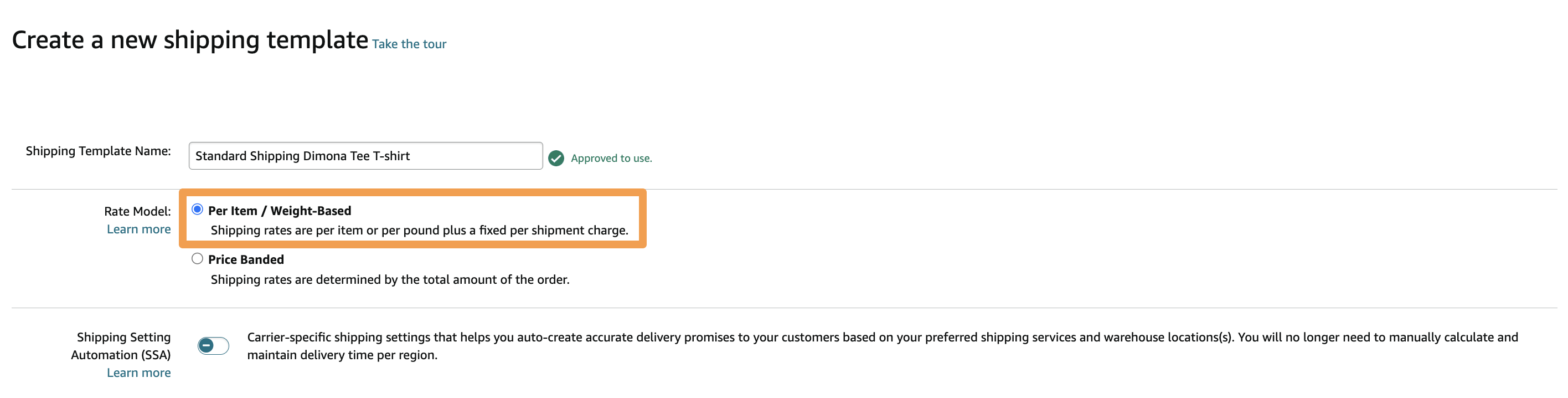This screenshot has width=1568, height=398.
Task: Click the green approval checkmark icon
Action: click(556, 157)
